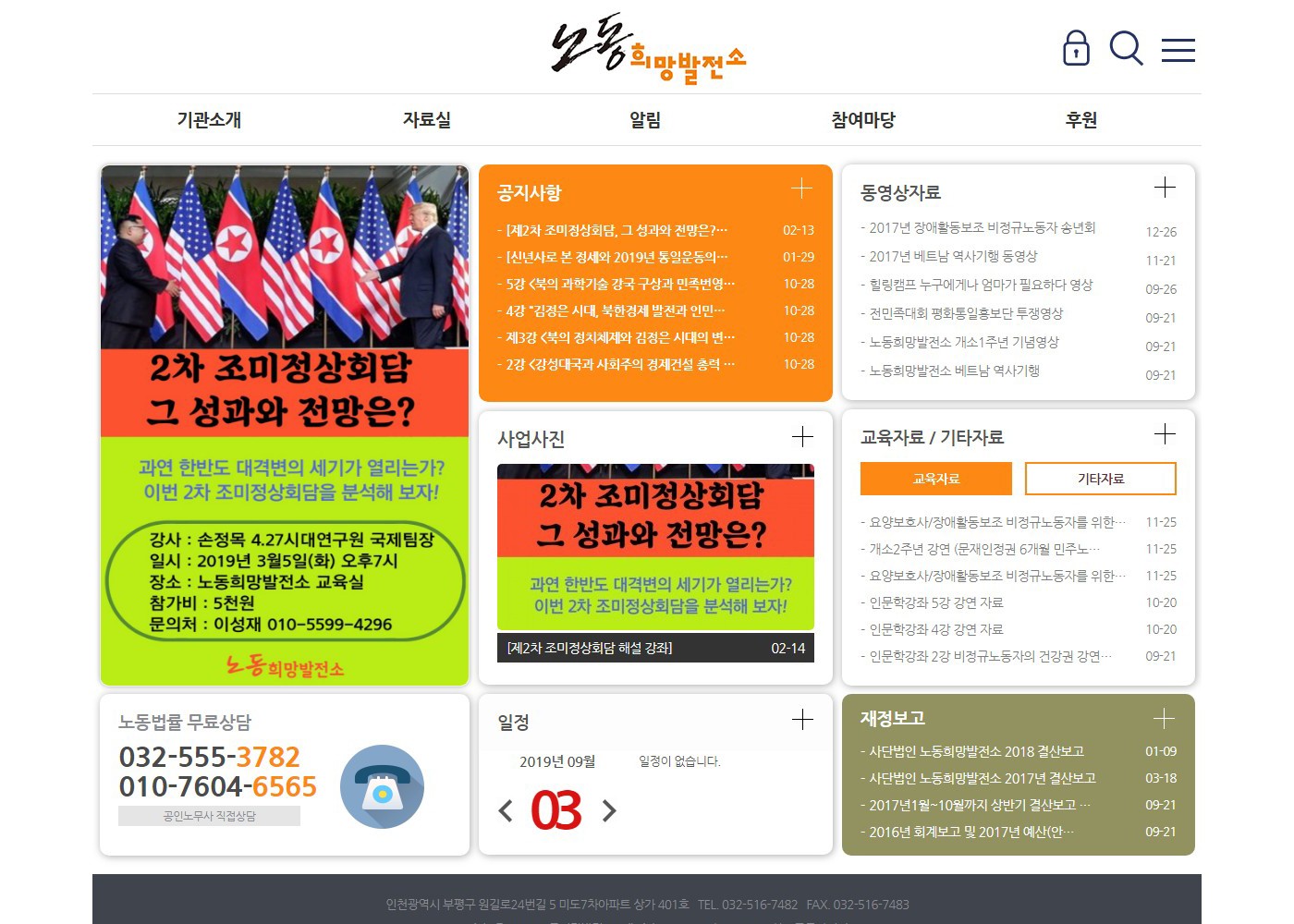Click the lock login icon in header

click(1076, 48)
